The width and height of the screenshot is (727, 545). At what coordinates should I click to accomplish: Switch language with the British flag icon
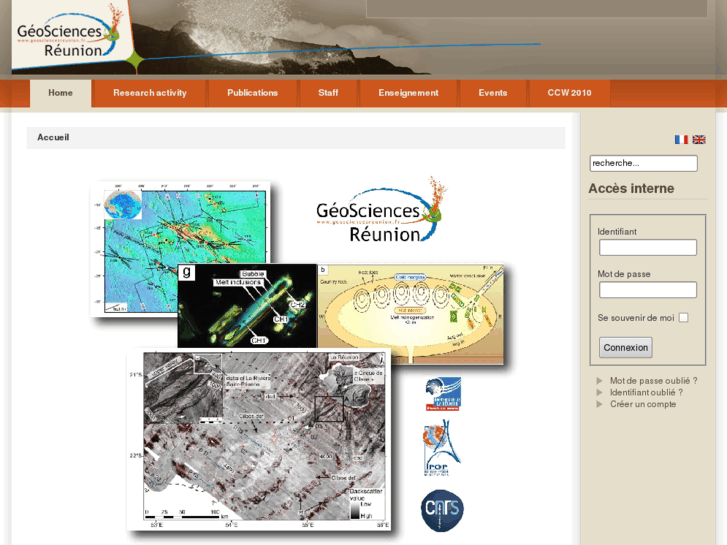point(699,140)
